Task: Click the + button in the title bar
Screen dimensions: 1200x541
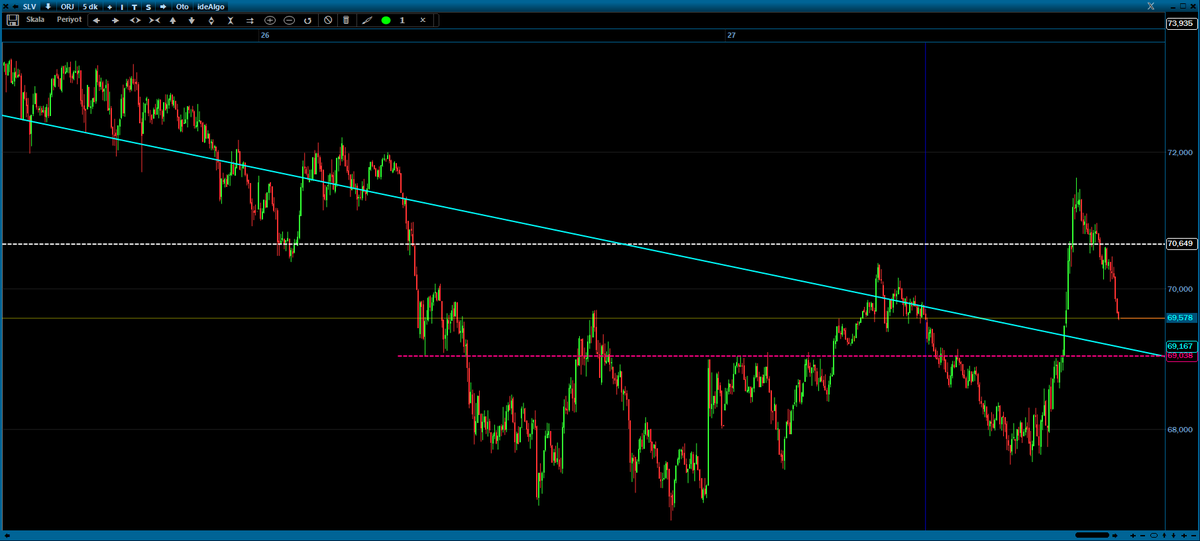Action: point(110,6)
